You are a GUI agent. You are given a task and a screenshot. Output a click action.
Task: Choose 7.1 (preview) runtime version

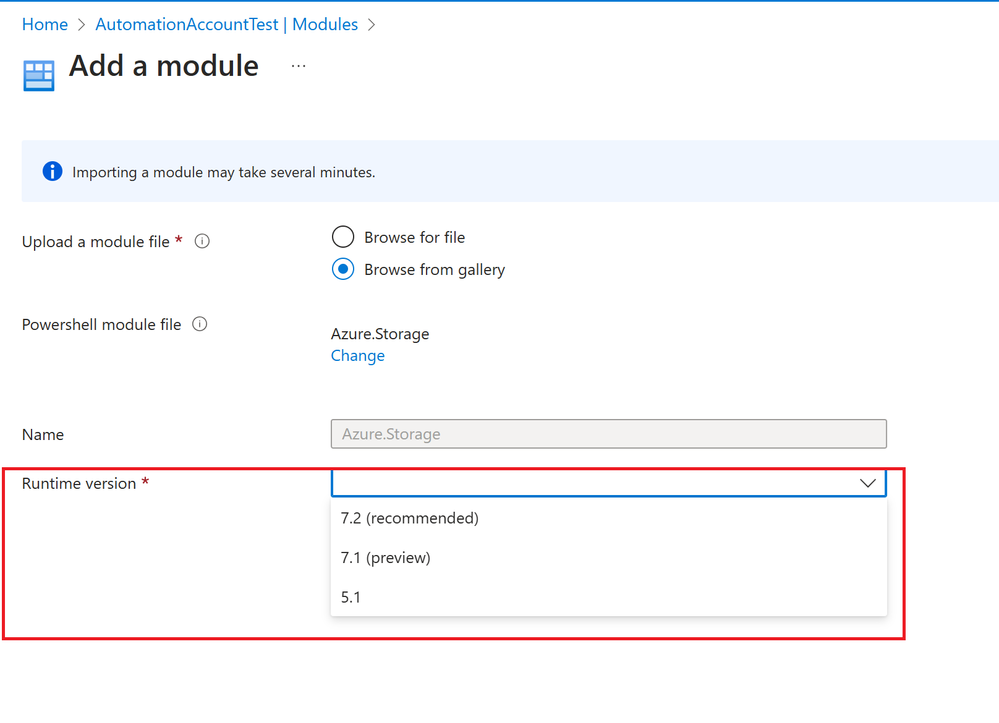tap(608, 557)
